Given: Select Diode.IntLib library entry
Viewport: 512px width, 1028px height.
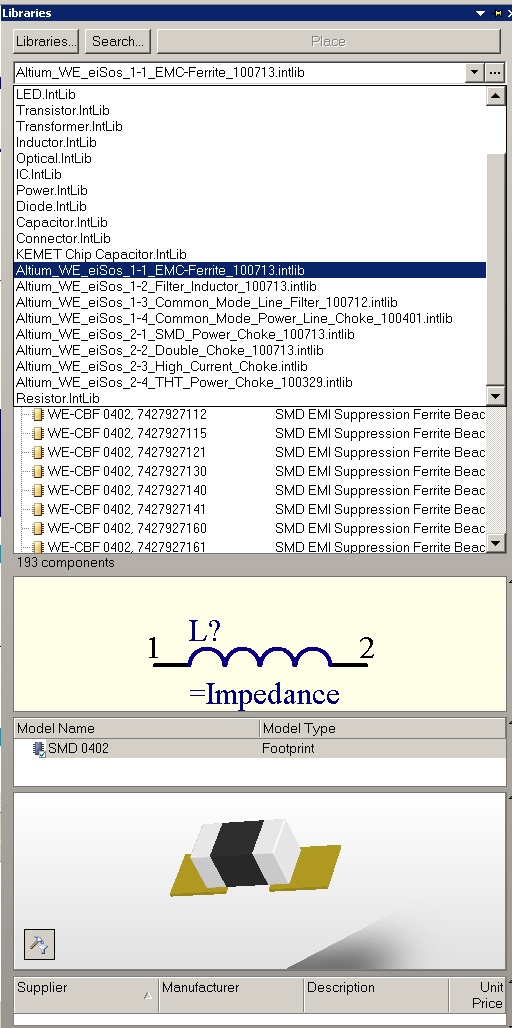Looking at the screenshot, I should [x=250, y=207].
